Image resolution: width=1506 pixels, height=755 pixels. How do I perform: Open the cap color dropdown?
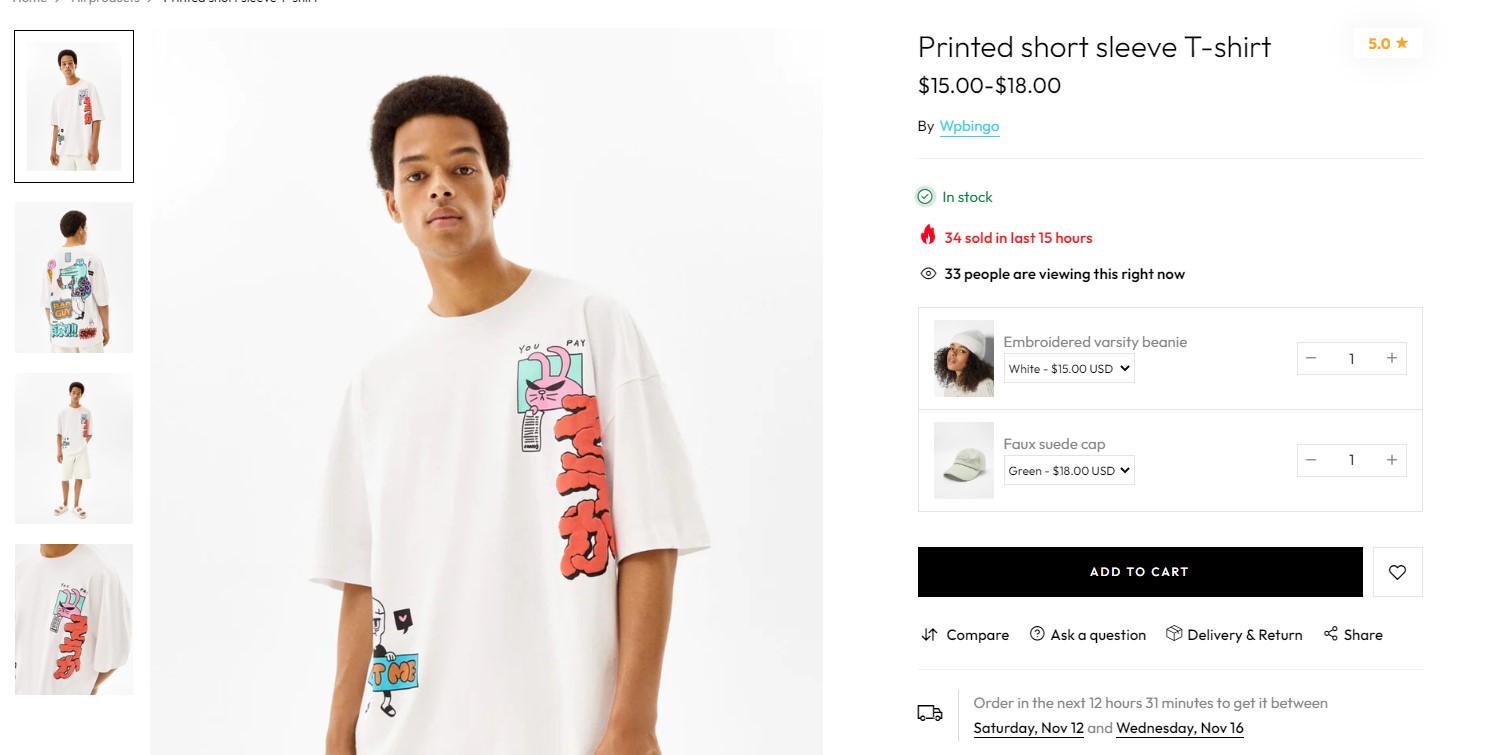point(1069,471)
